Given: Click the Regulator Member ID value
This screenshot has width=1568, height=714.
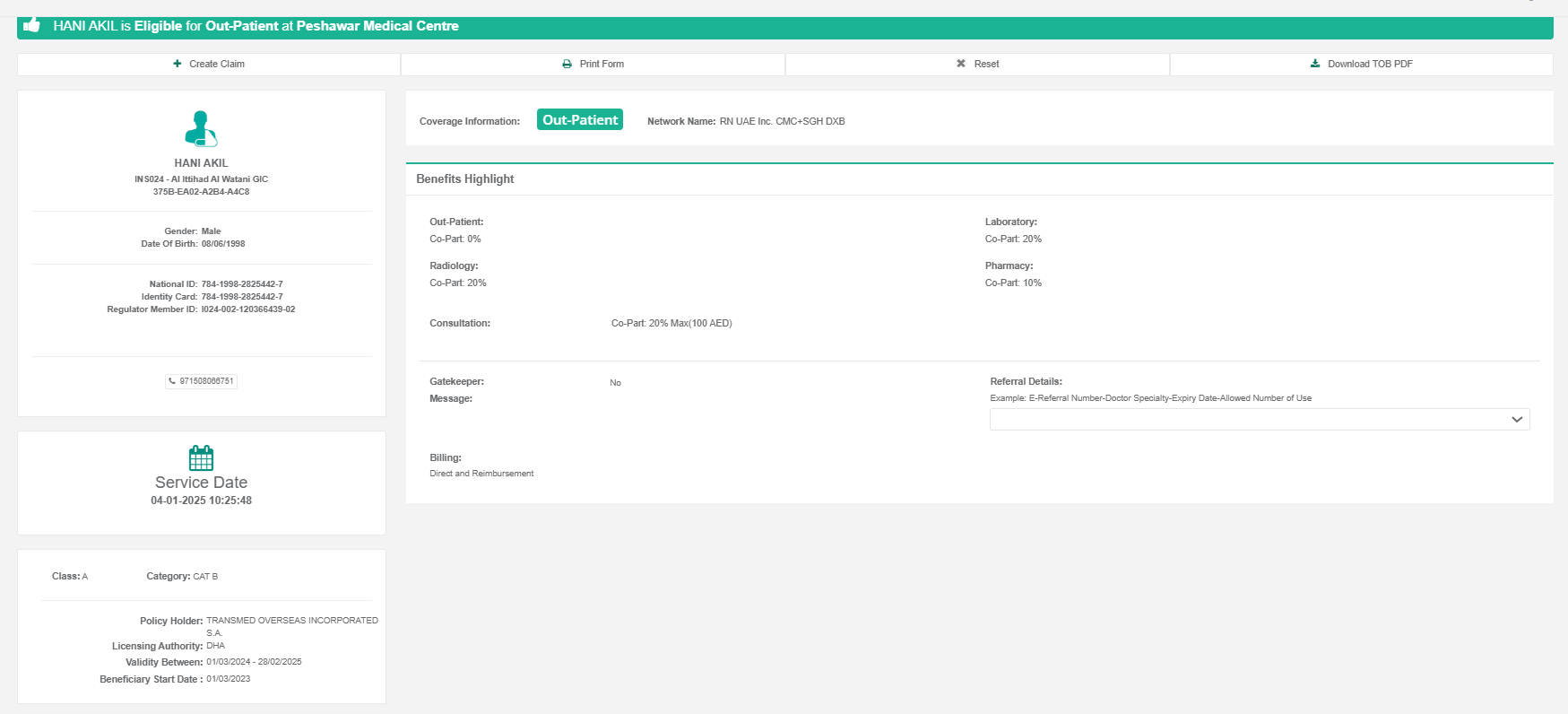Looking at the screenshot, I should tap(248, 309).
